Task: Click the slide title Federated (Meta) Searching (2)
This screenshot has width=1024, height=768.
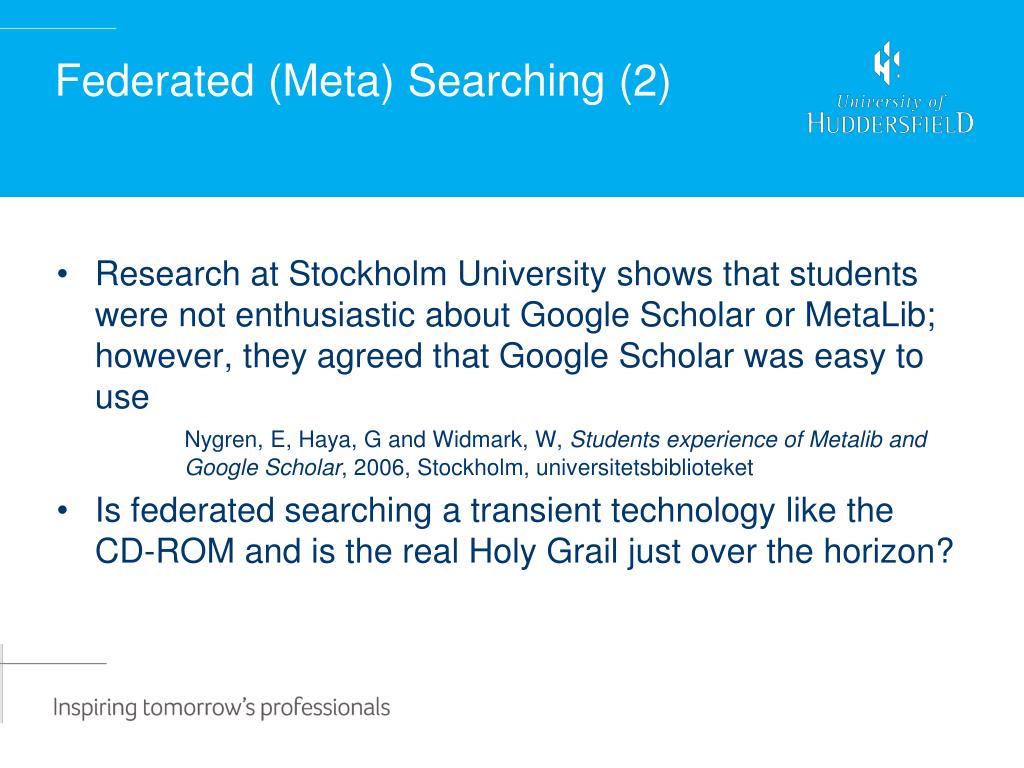Action: pos(362,81)
